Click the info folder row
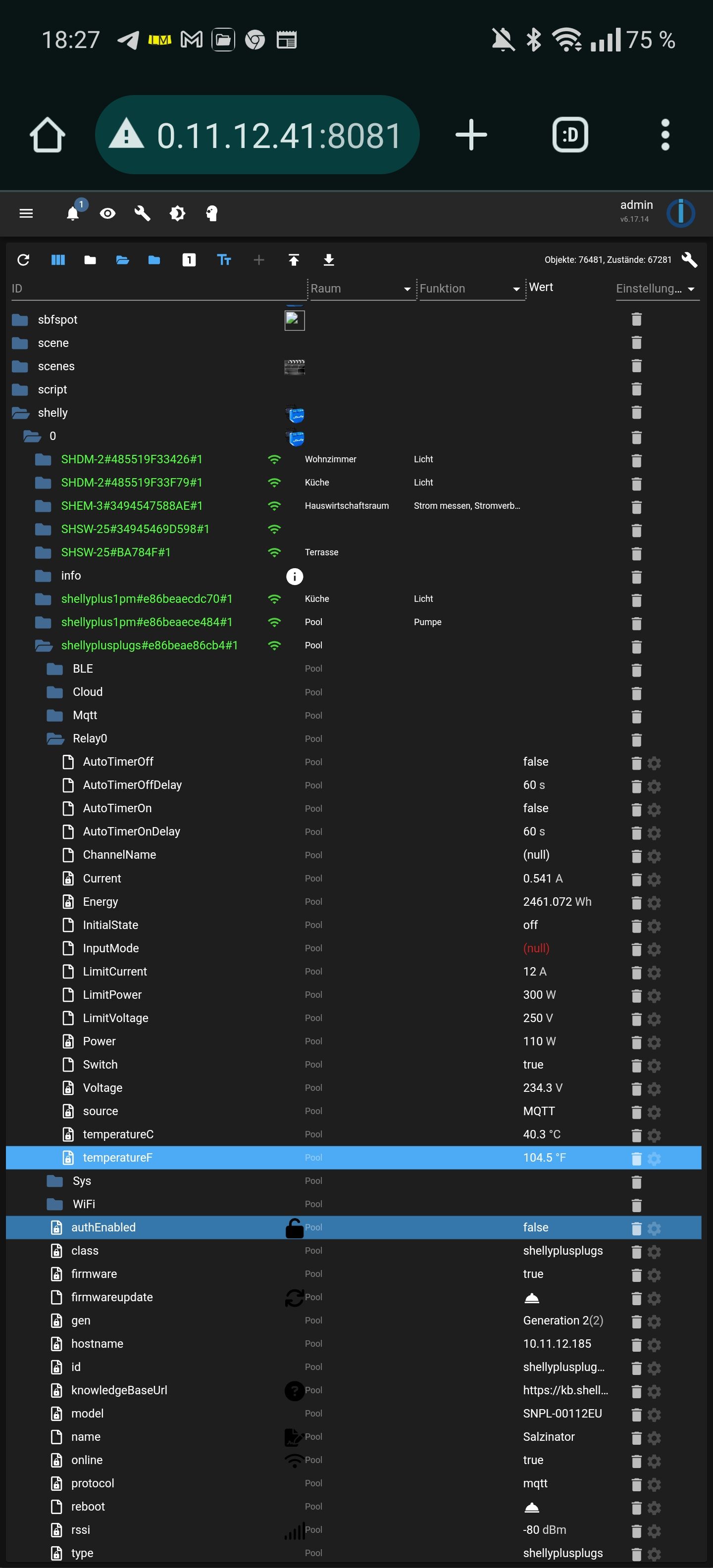This screenshot has height=1568, width=713. (353, 576)
